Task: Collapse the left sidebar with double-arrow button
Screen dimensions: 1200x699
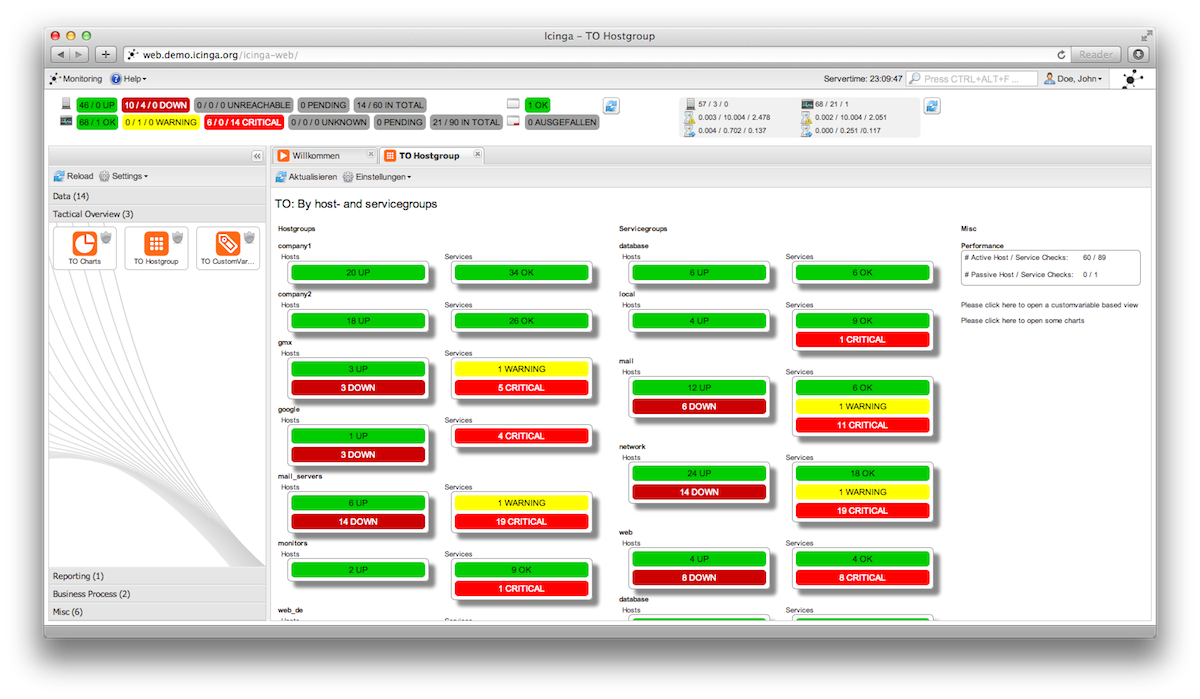Action: coord(257,156)
